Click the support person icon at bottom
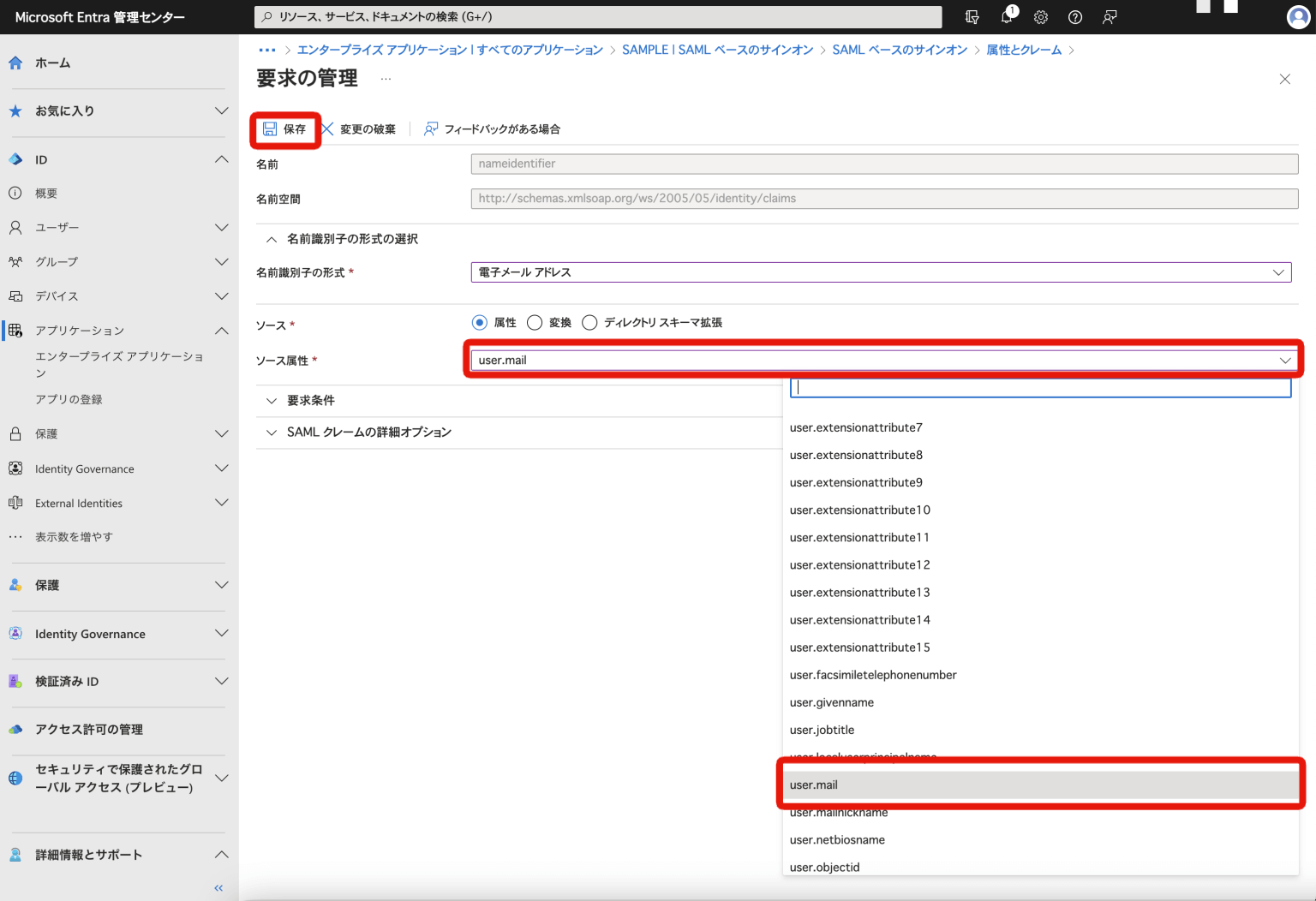This screenshot has width=1316, height=901. [15, 855]
